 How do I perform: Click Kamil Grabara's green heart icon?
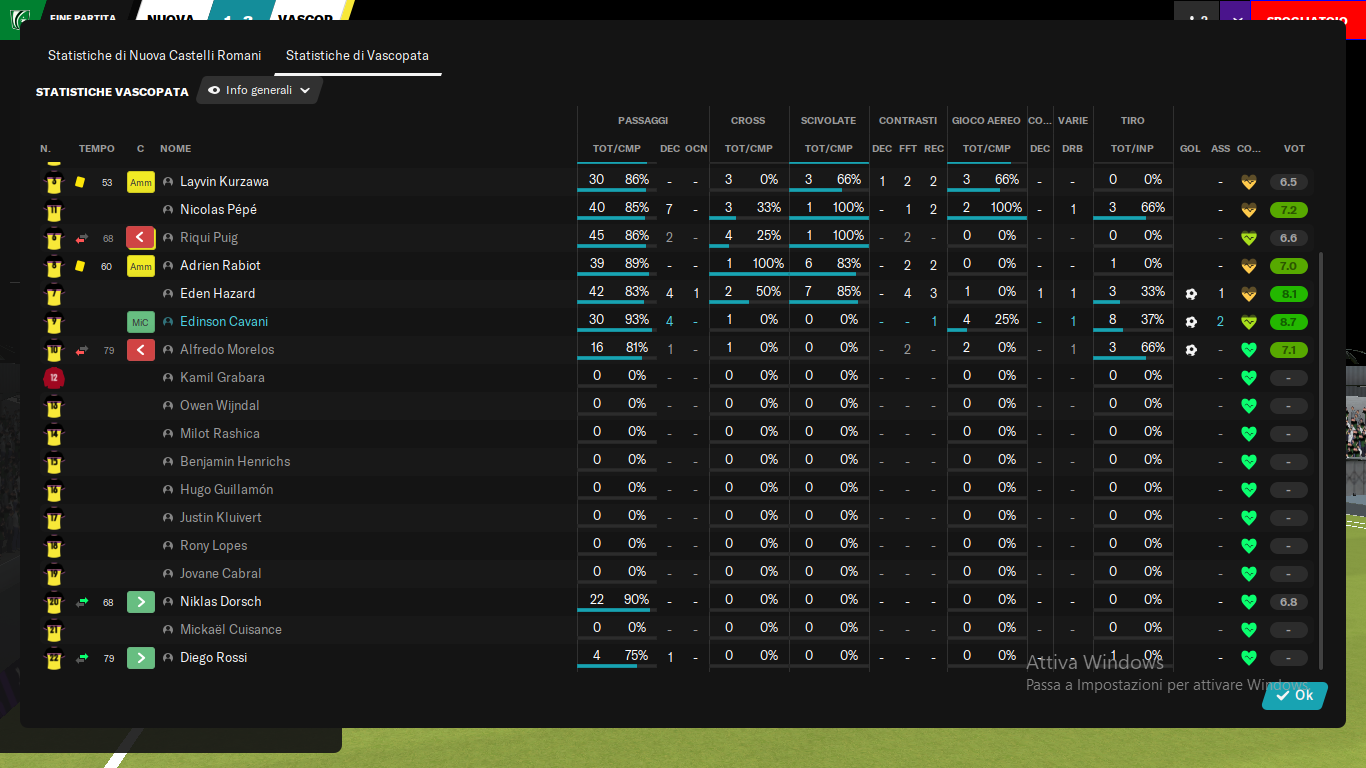click(1248, 378)
